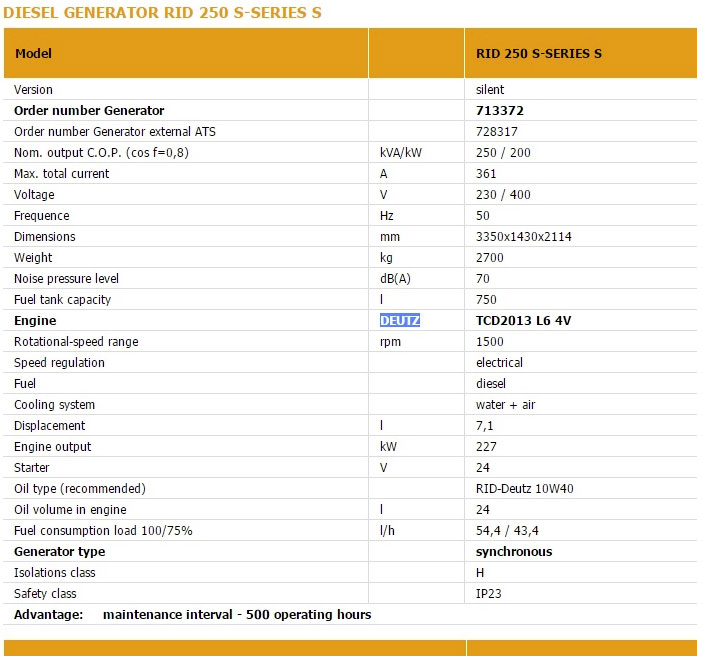
Task: Select engine model 'TCD2013 L6 4V'
Action: point(523,321)
